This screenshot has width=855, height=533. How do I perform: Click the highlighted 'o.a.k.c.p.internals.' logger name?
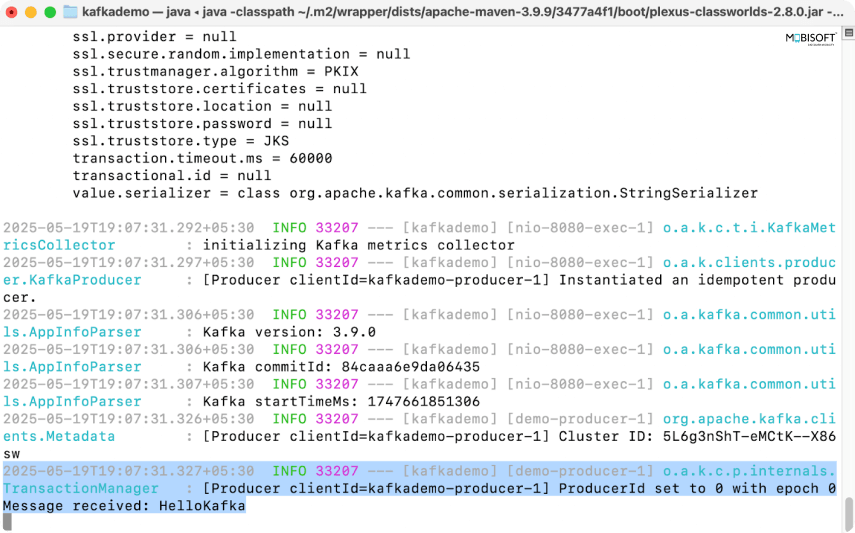point(749,471)
